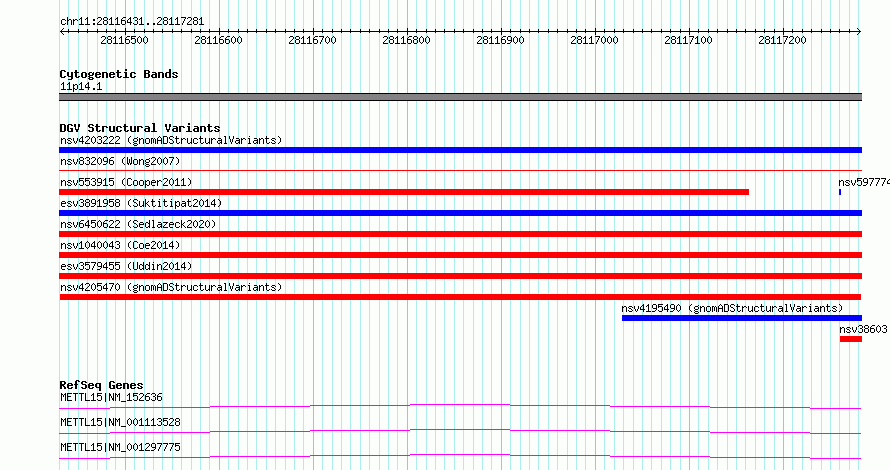Click the 28117100 ruler position label
This screenshot has width=890, height=470.
[x=689, y=40]
